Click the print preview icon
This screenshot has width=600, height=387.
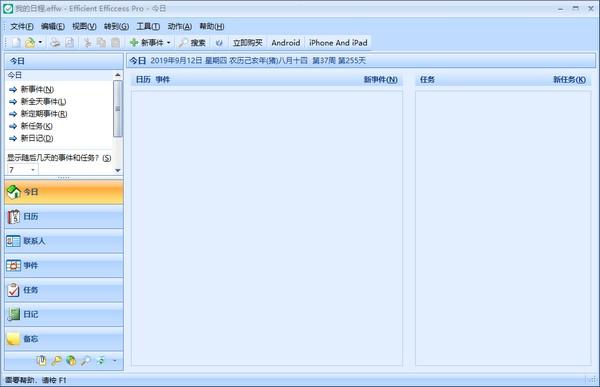click(69, 42)
